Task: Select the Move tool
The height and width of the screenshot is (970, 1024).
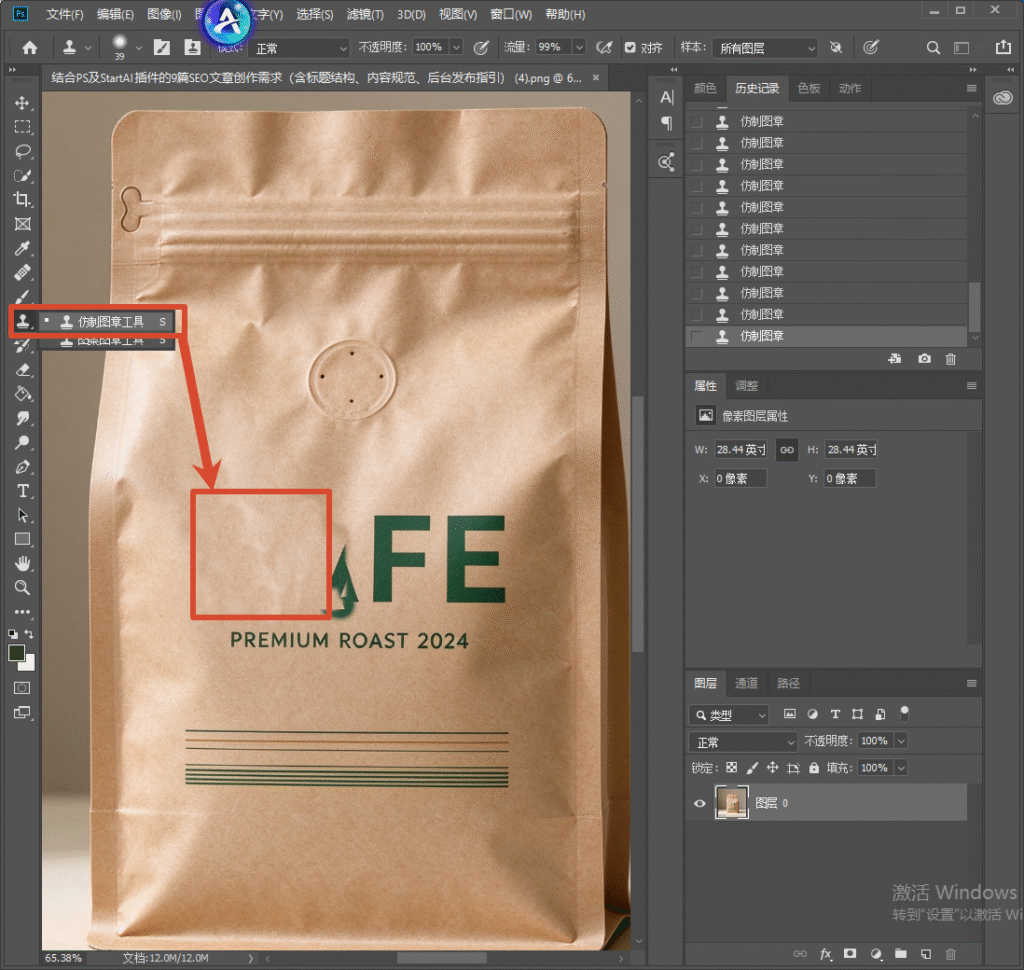Action: (x=22, y=103)
